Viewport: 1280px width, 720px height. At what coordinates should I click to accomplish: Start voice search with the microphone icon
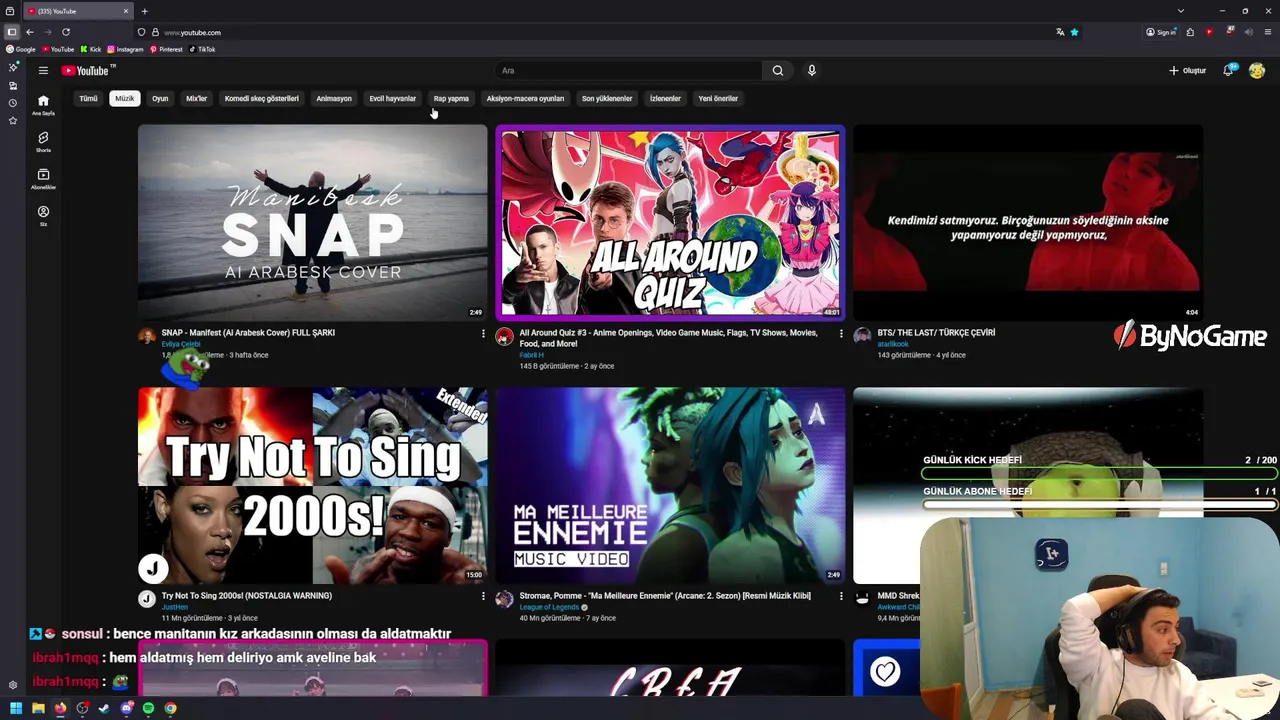tap(812, 70)
